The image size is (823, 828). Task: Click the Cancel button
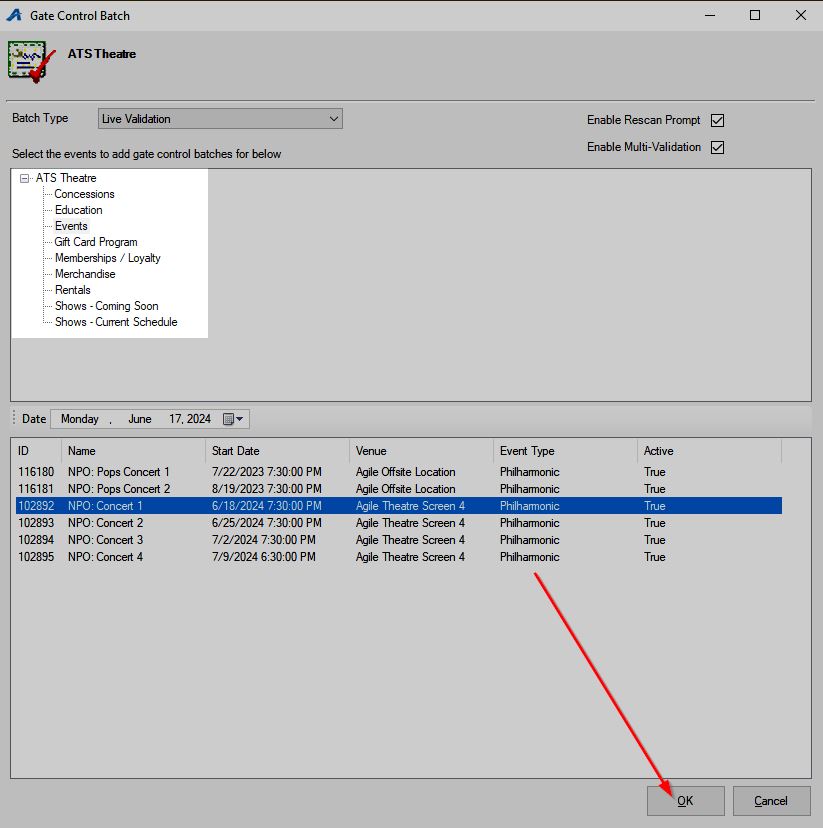pyautogui.click(x=770, y=800)
